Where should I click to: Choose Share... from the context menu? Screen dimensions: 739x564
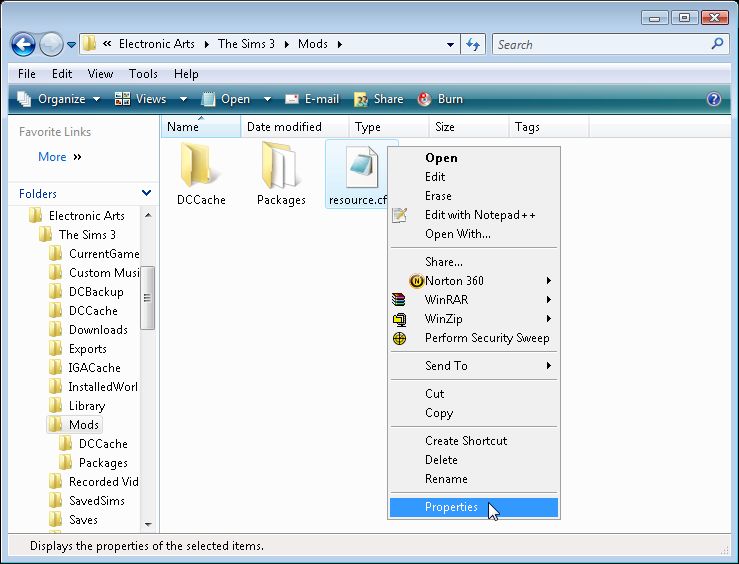click(x=474, y=262)
